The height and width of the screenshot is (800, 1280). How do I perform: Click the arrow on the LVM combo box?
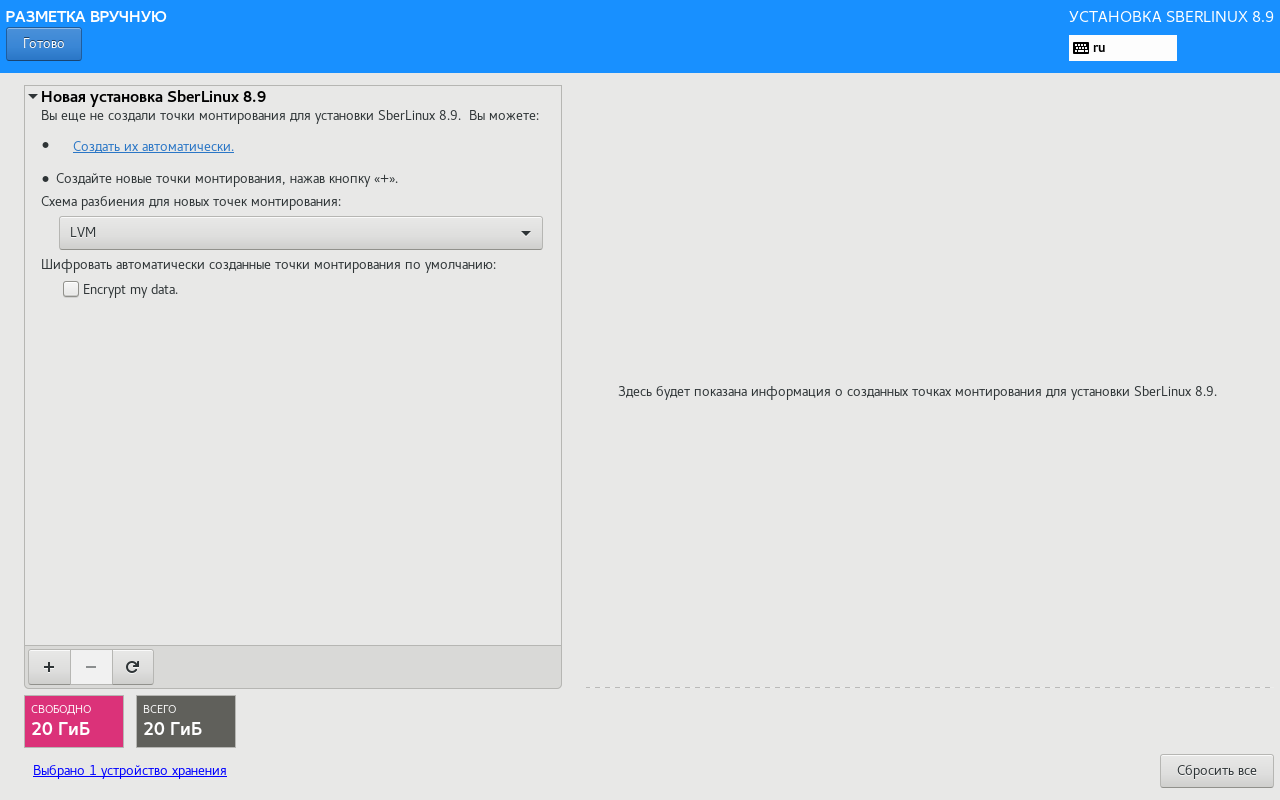526,233
